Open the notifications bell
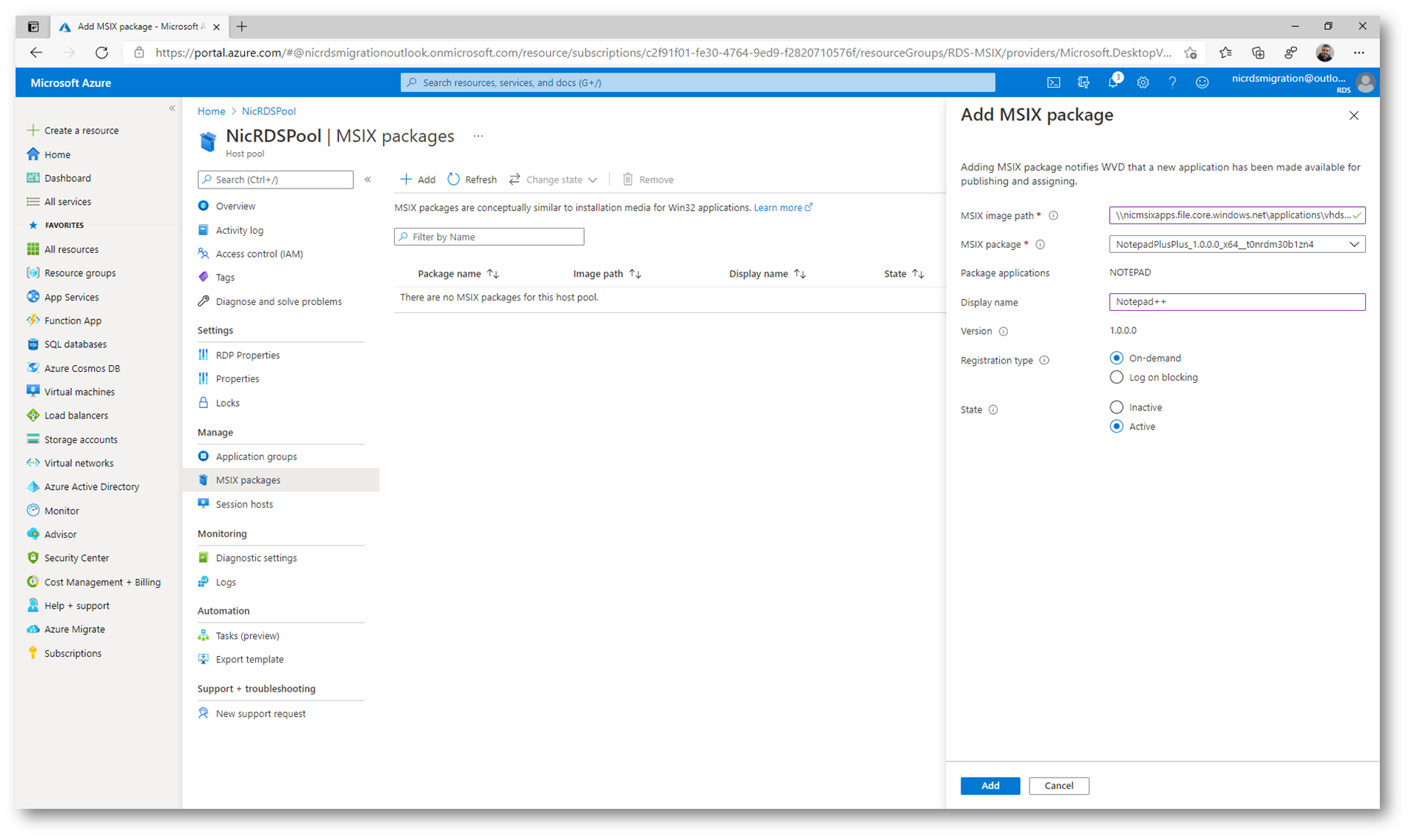The image size is (1411, 840). (1113, 82)
